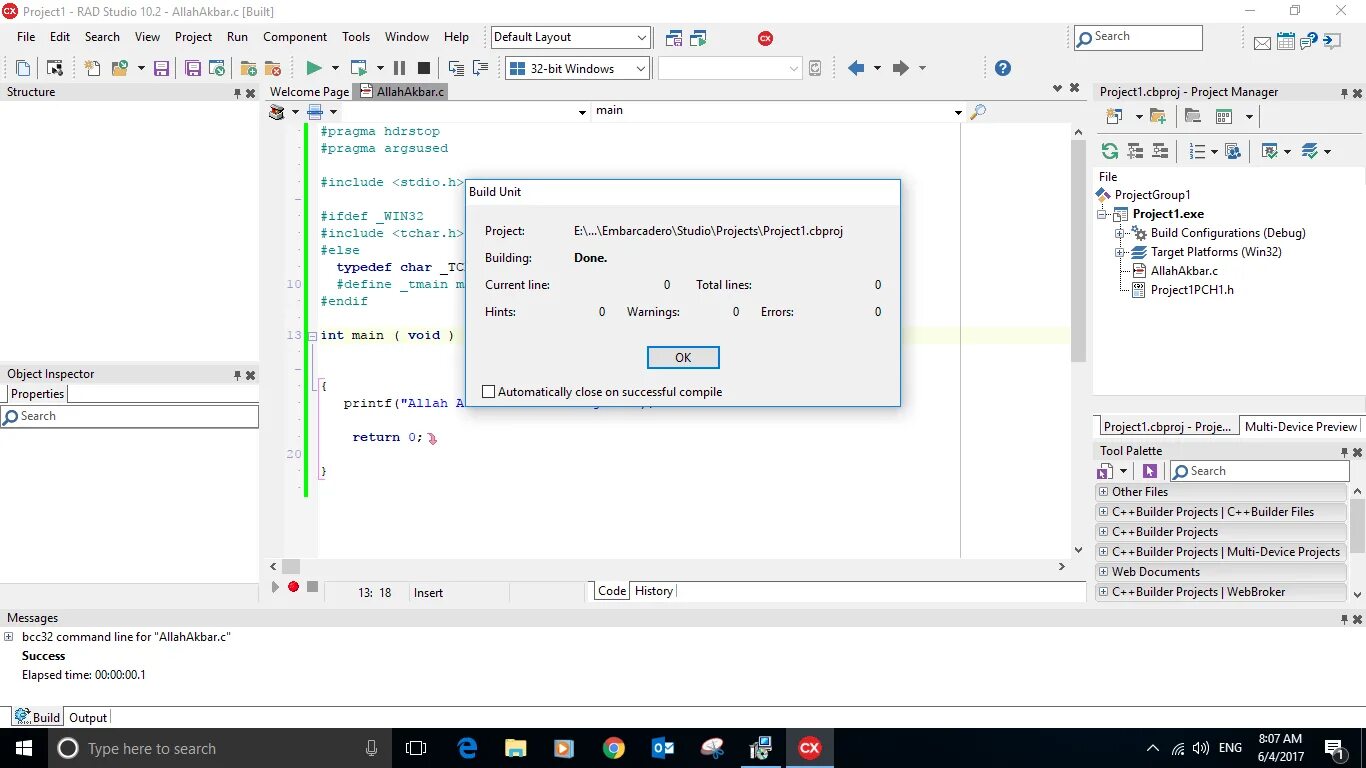Viewport: 1366px width, 768px height.
Task: Click Remove File from Project icon
Action: click(273, 68)
